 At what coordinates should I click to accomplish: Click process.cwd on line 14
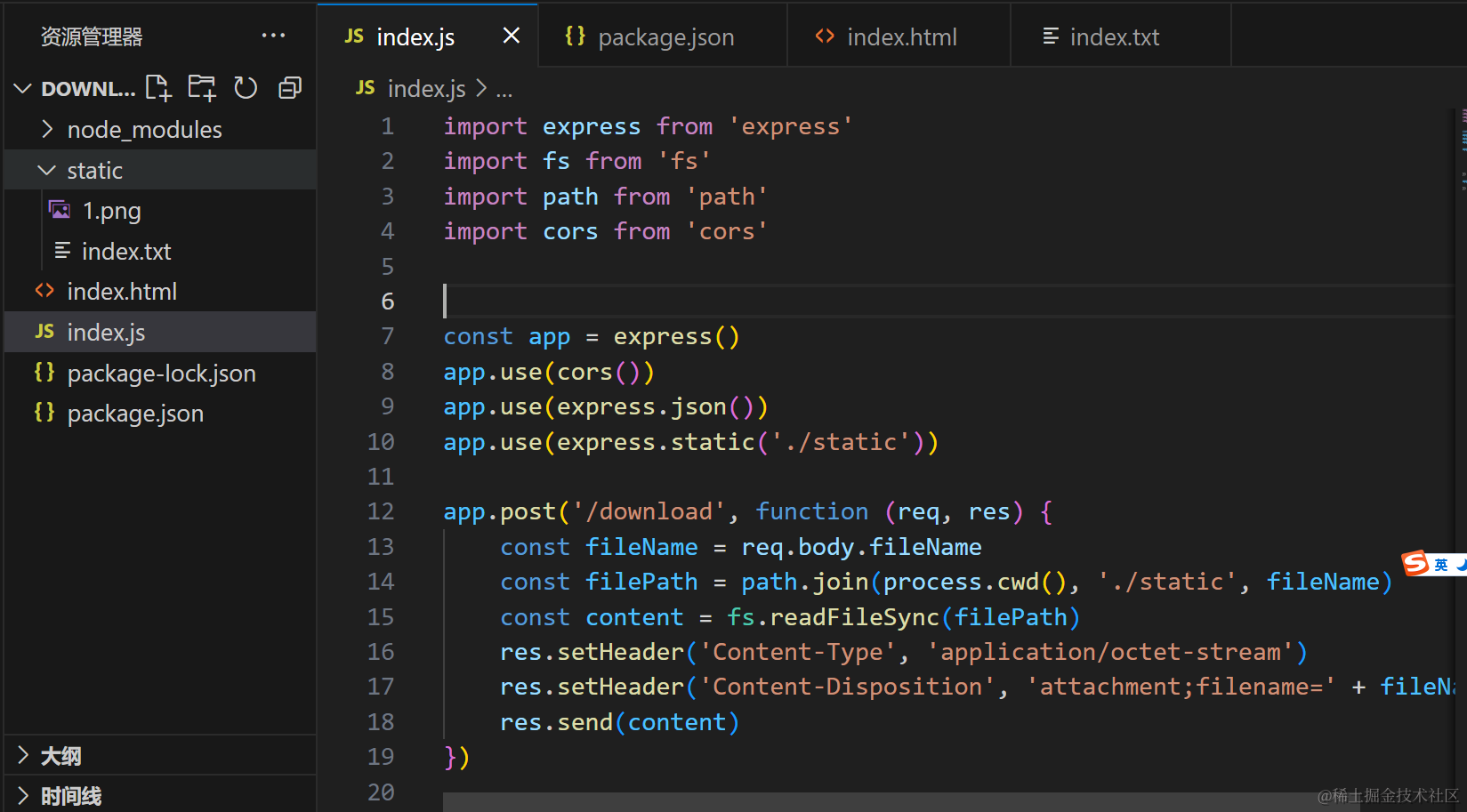coord(961,582)
